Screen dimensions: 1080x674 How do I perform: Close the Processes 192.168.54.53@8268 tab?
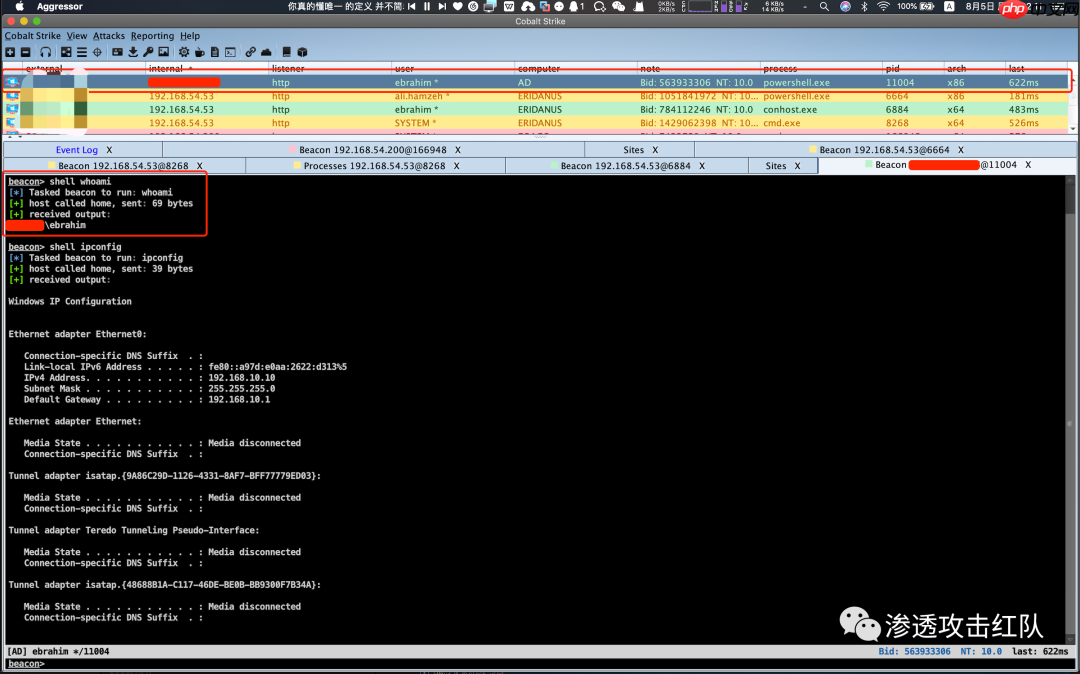point(456,166)
